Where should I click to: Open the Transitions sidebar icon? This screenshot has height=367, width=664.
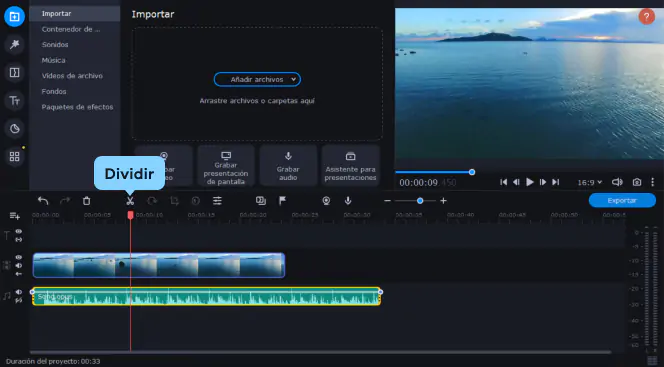pyautogui.click(x=14, y=72)
